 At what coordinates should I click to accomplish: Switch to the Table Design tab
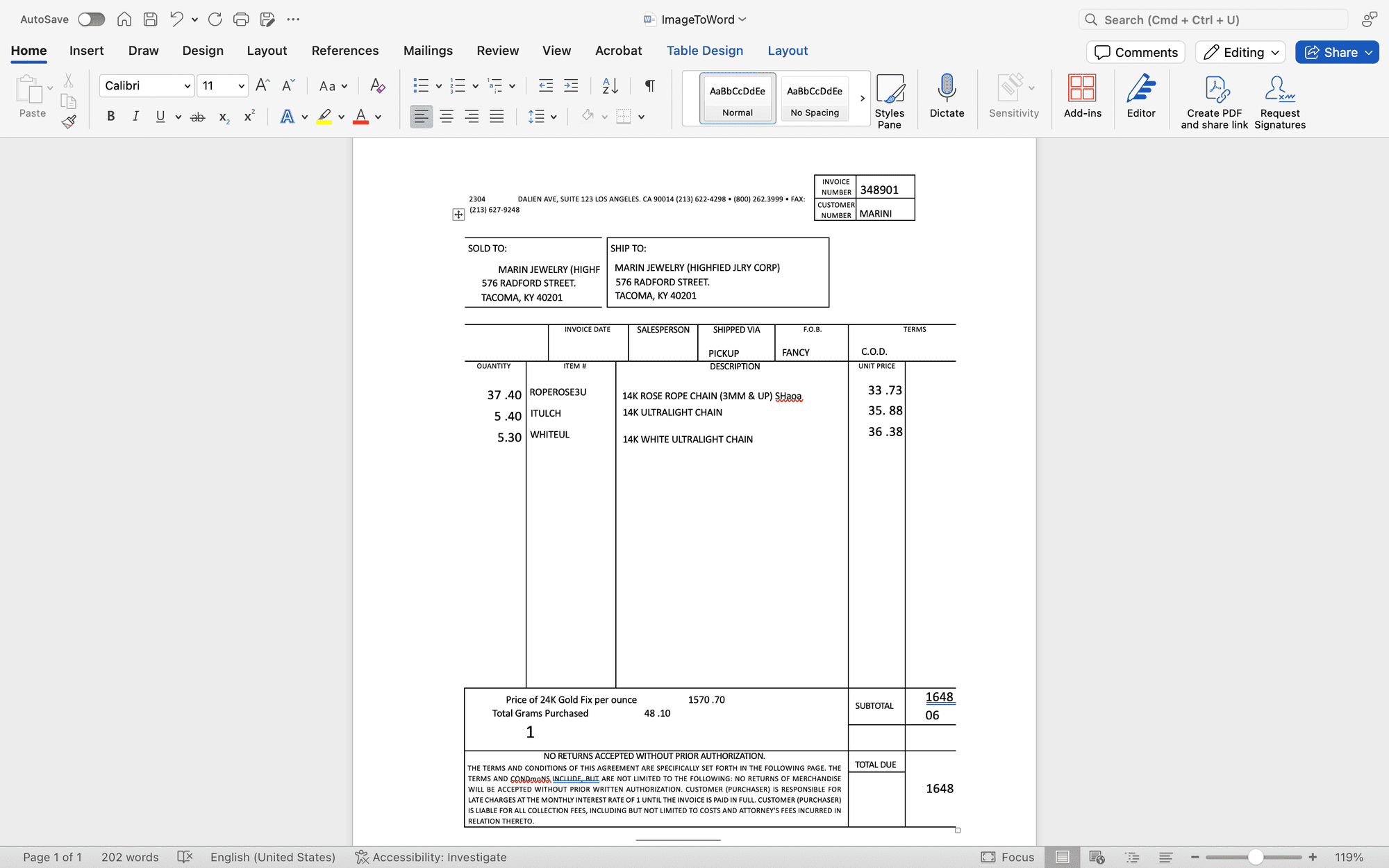[x=705, y=50]
